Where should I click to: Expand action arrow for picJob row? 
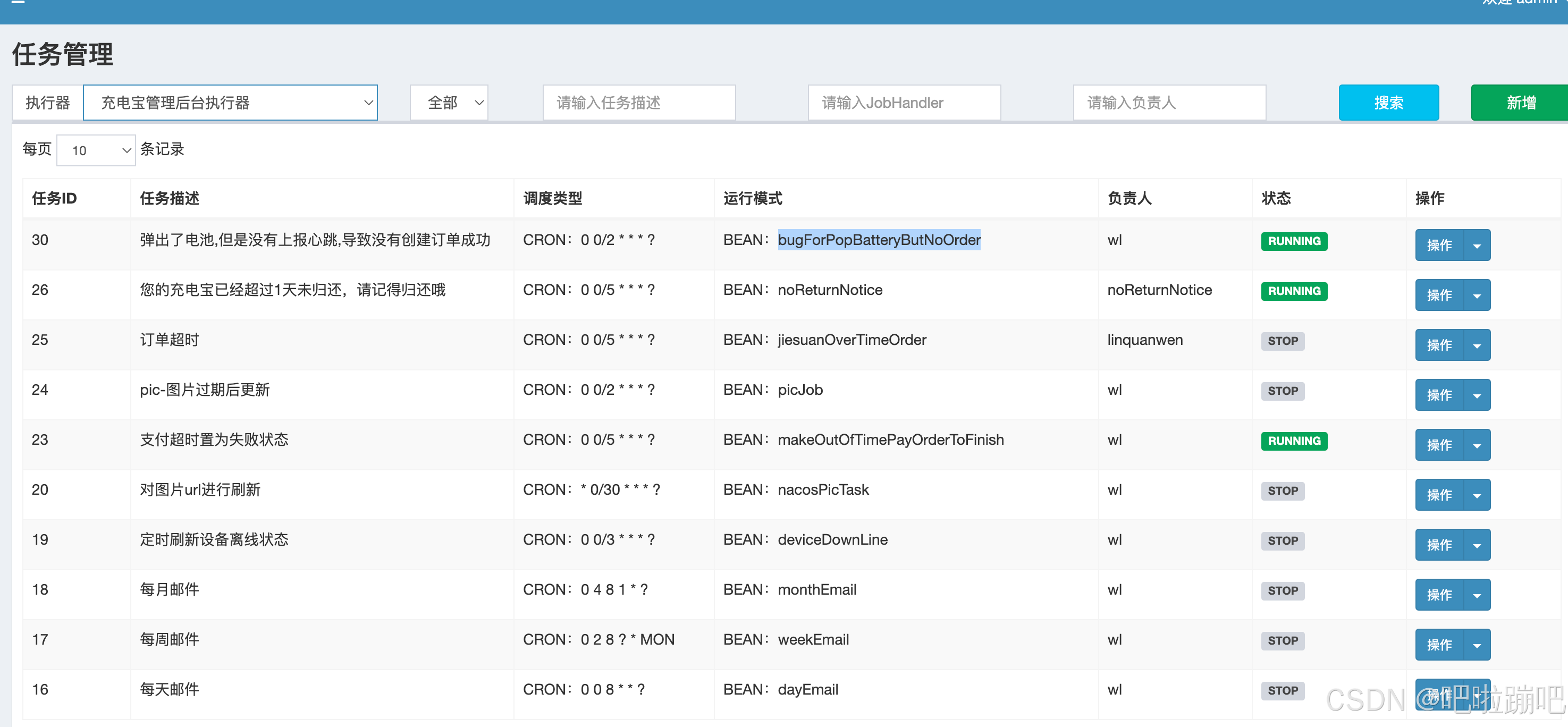tap(1477, 395)
